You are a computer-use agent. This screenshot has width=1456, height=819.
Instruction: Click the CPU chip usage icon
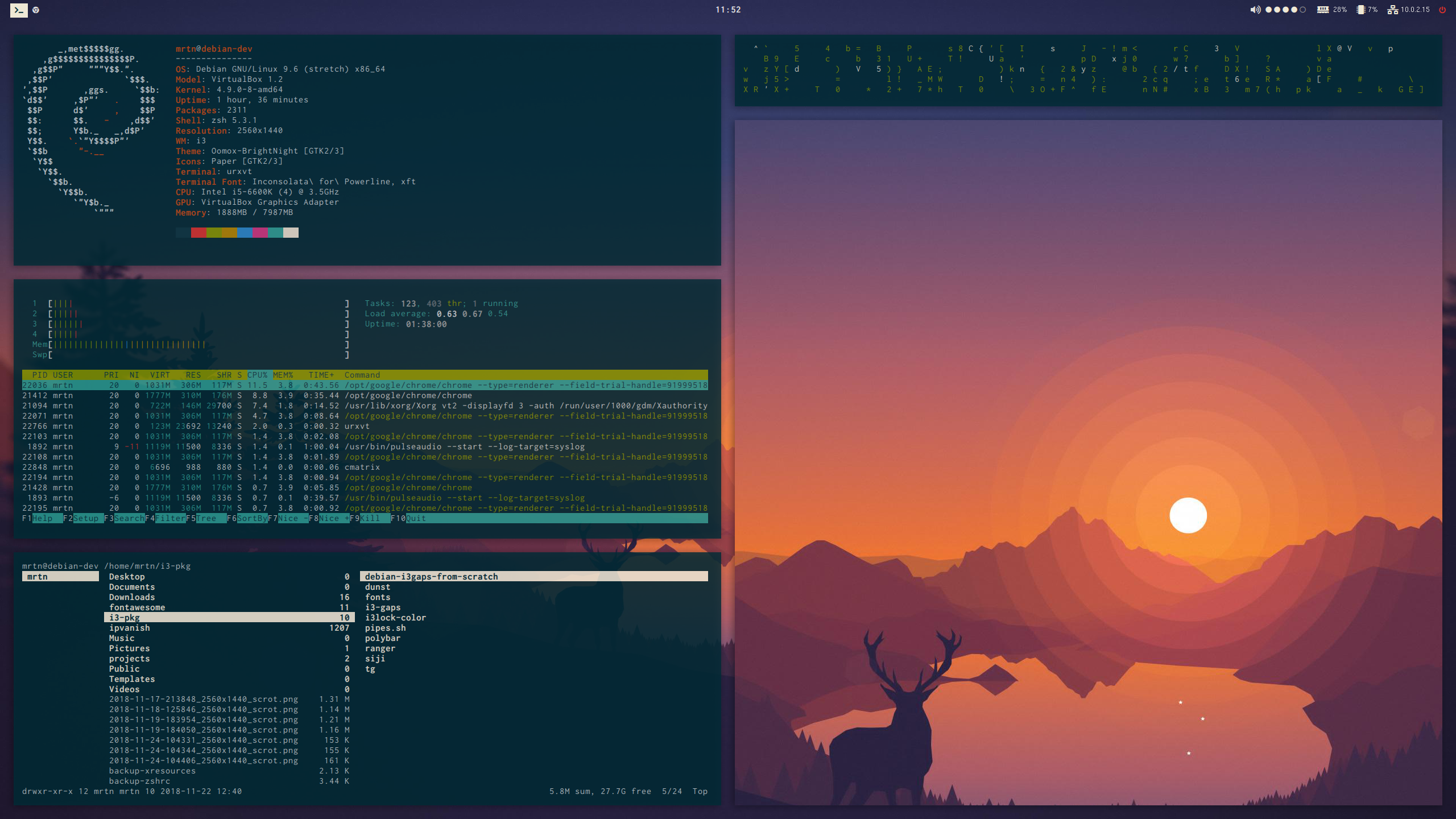tap(1360, 10)
